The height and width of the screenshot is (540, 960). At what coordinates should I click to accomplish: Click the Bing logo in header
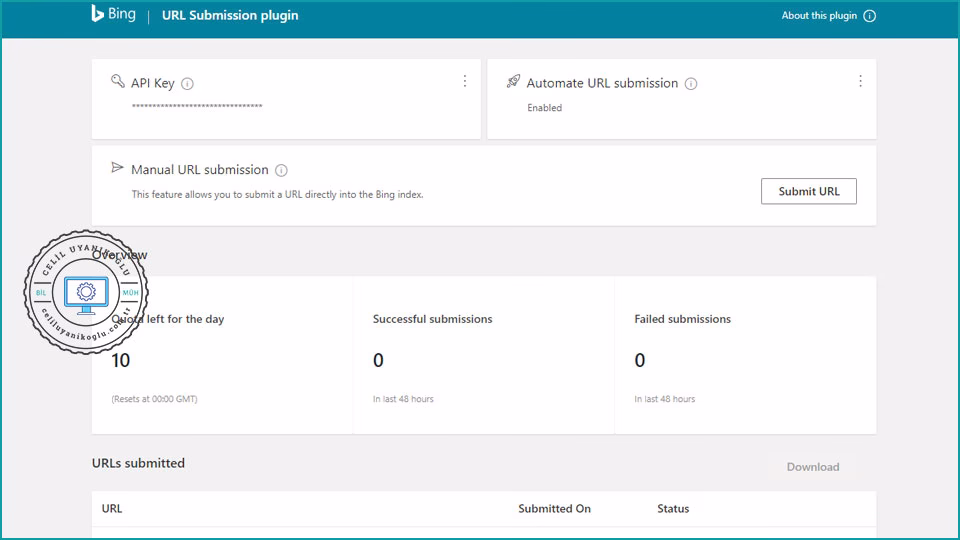(113, 15)
